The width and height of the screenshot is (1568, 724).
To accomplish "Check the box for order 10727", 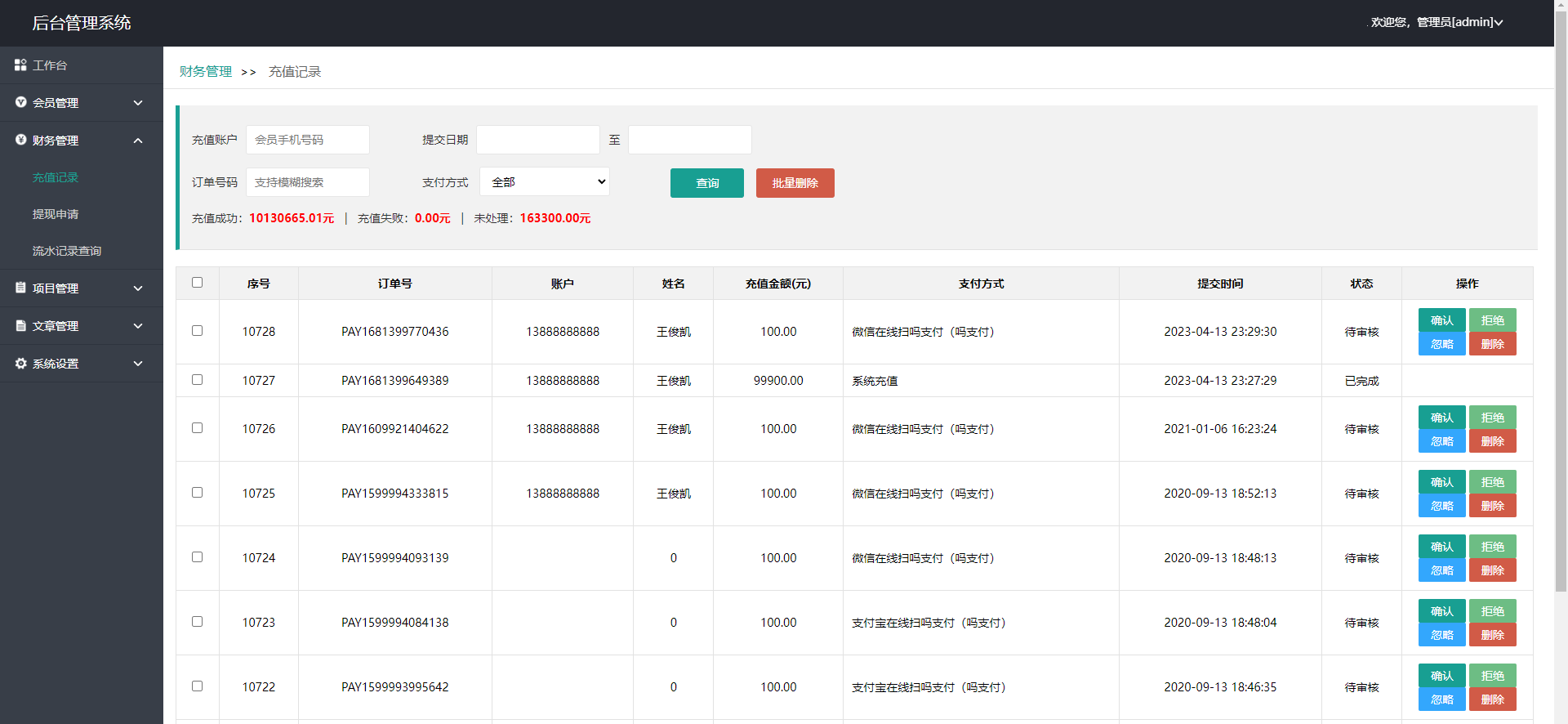I will (x=197, y=380).
